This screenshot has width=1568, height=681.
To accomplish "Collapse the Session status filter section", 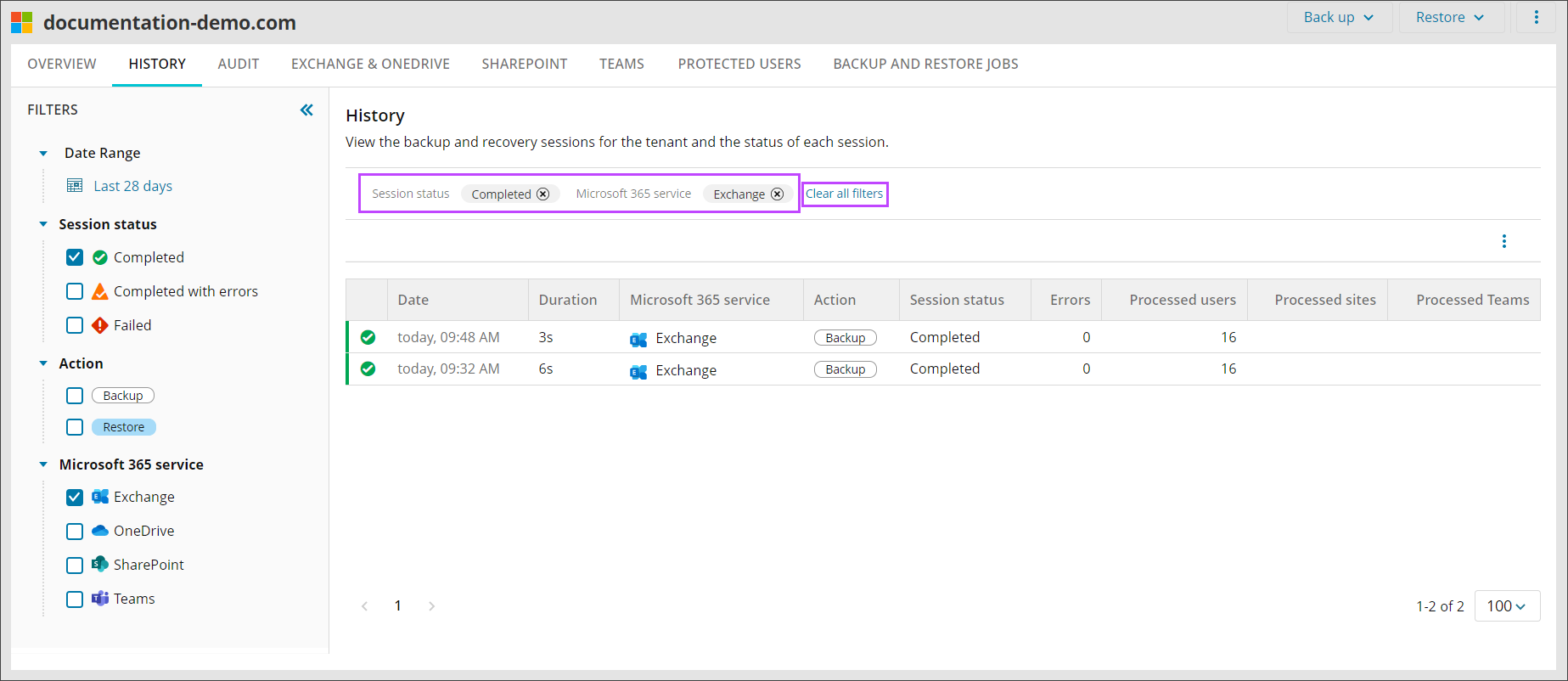I will point(43,224).
